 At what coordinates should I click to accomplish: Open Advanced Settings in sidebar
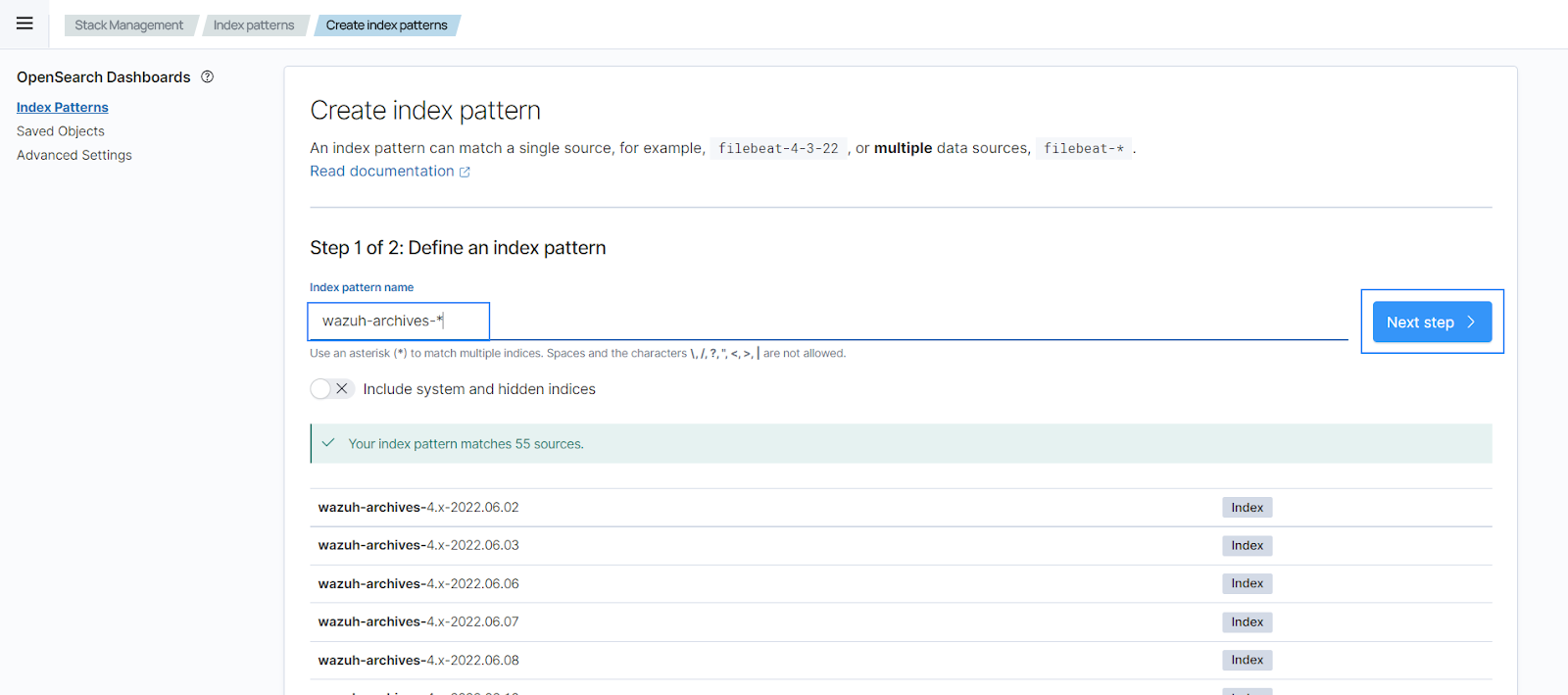pyautogui.click(x=74, y=155)
